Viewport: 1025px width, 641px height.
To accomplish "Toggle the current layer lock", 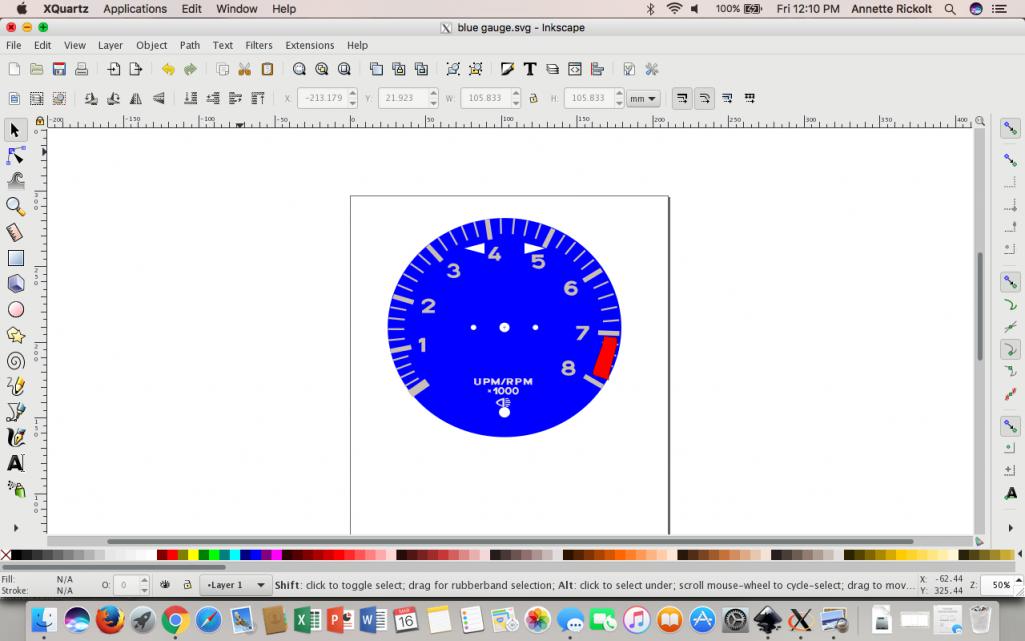I will coord(187,585).
